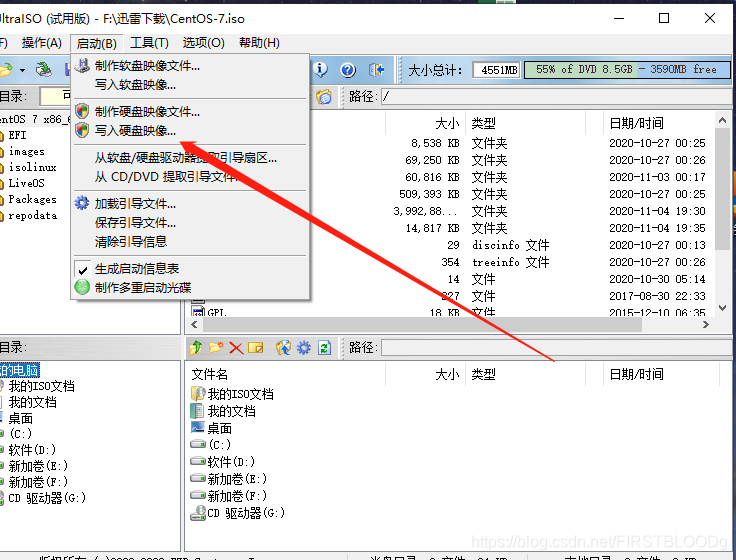Open the 工具(T) menu
Screen dimensions: 736x560
(149, 43)
